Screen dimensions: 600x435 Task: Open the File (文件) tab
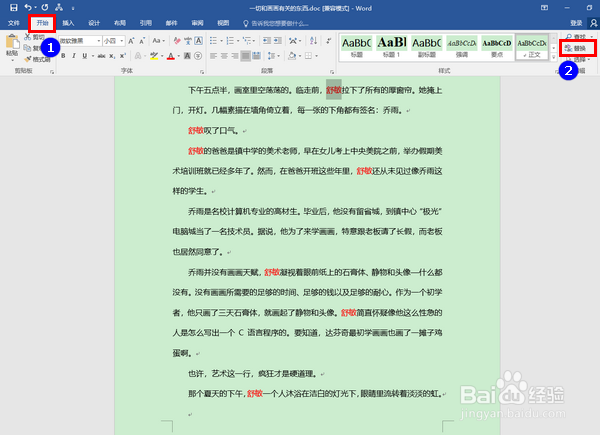14,23
